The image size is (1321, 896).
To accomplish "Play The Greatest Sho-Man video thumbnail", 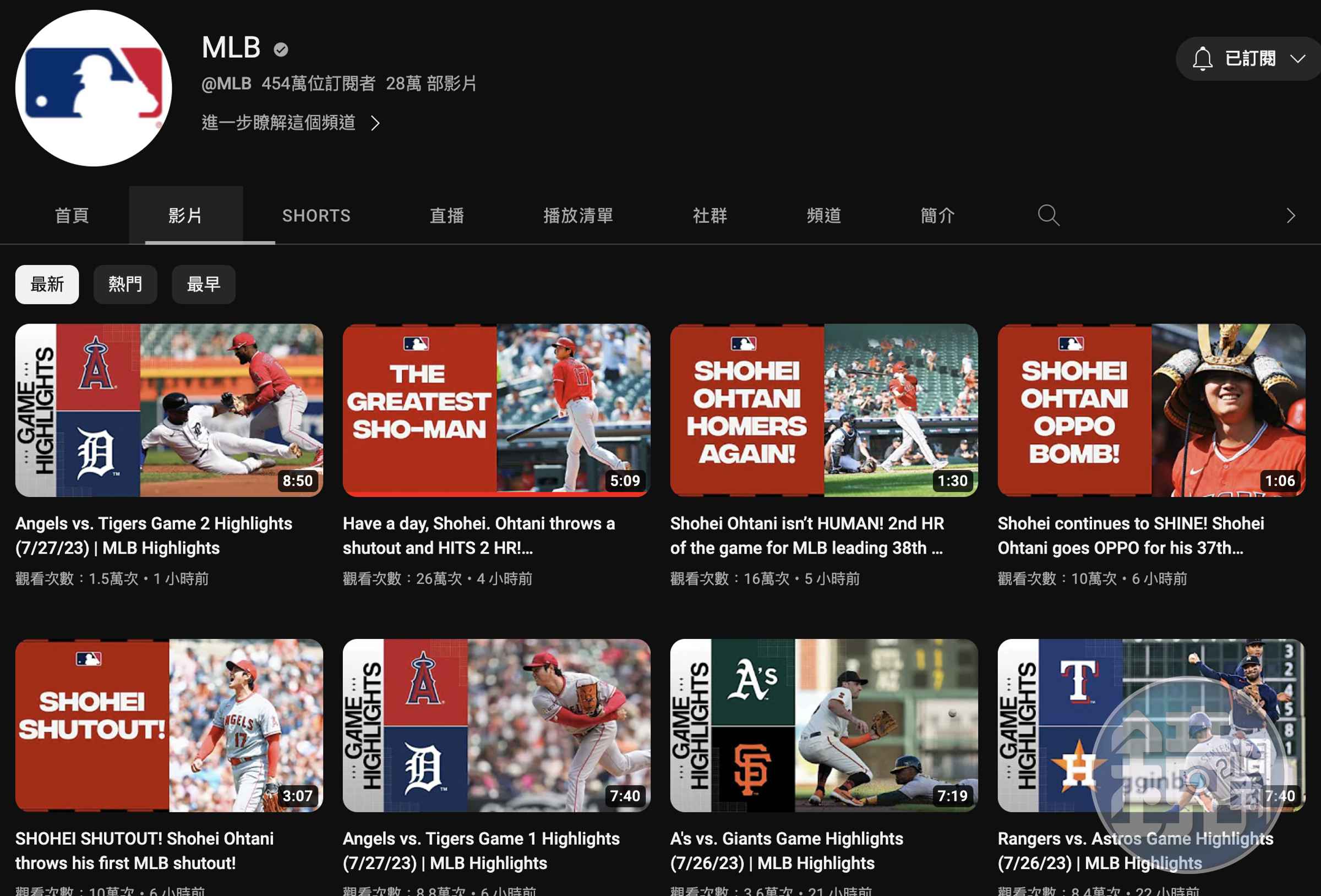I will pos(496,410).
